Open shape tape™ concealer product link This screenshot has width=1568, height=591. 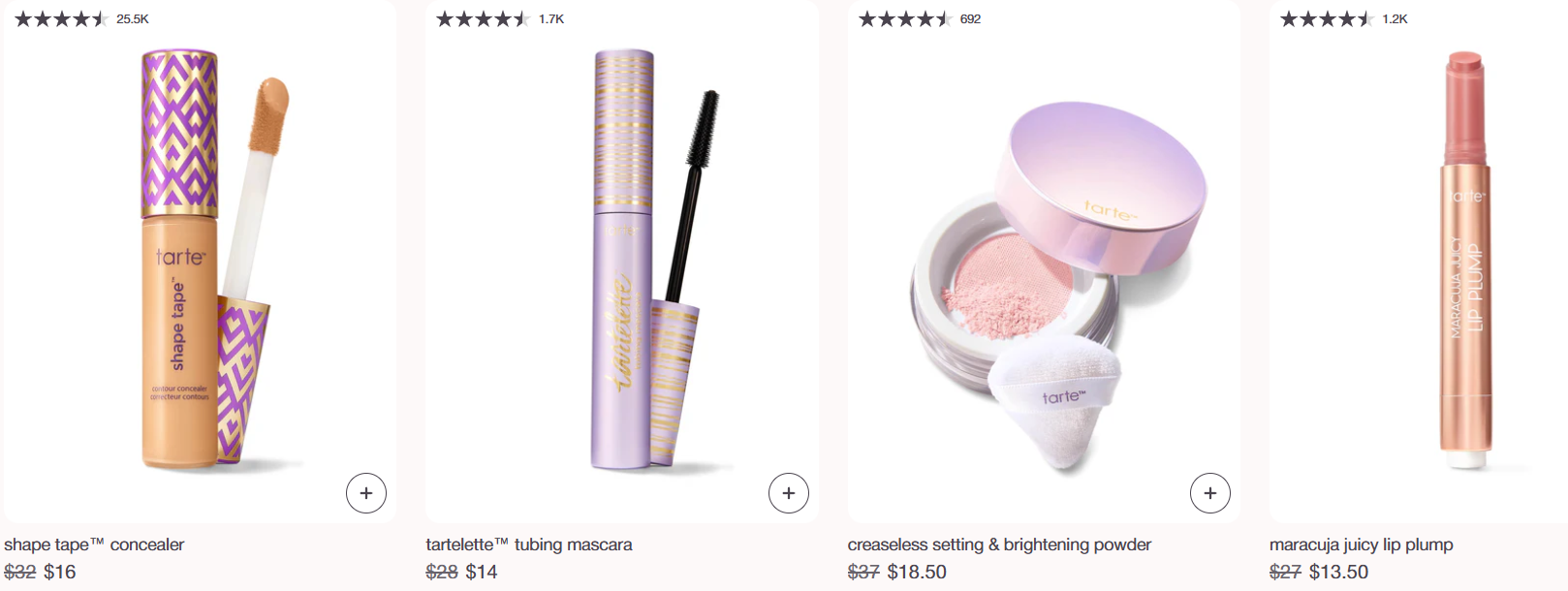coord(94,544)
